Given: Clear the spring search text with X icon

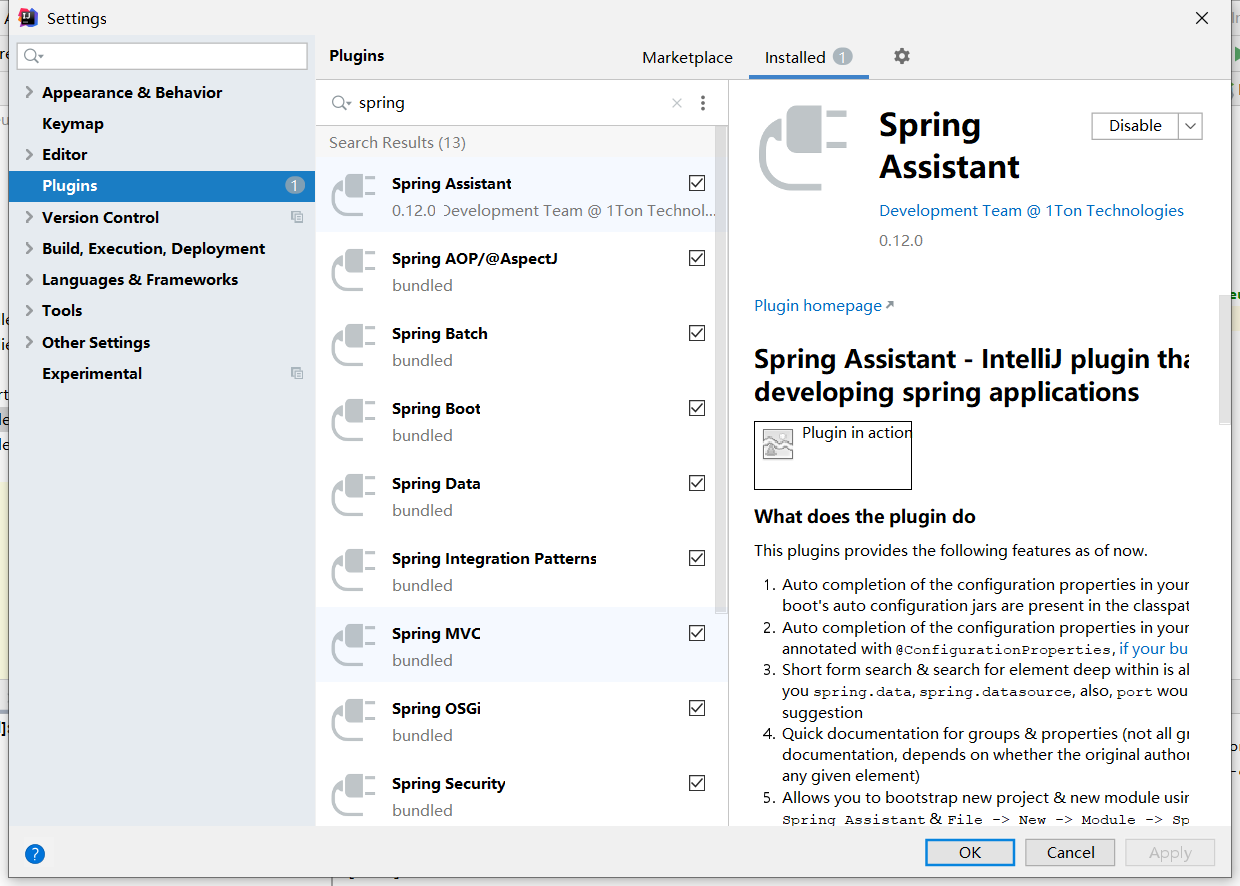Looking at the screenshot, I should 677,103.
